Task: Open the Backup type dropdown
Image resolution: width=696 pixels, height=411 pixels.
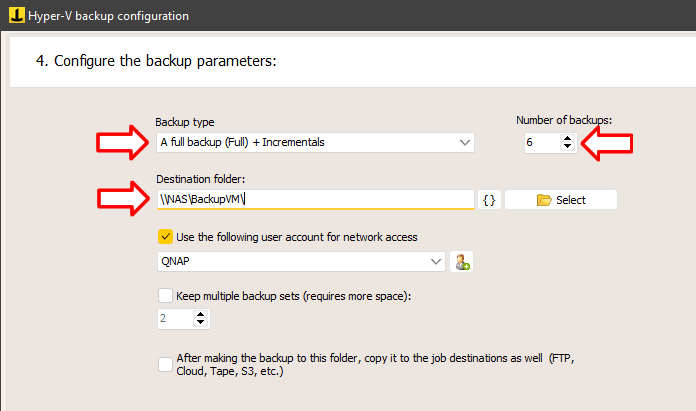Action: tap(315, 142)
